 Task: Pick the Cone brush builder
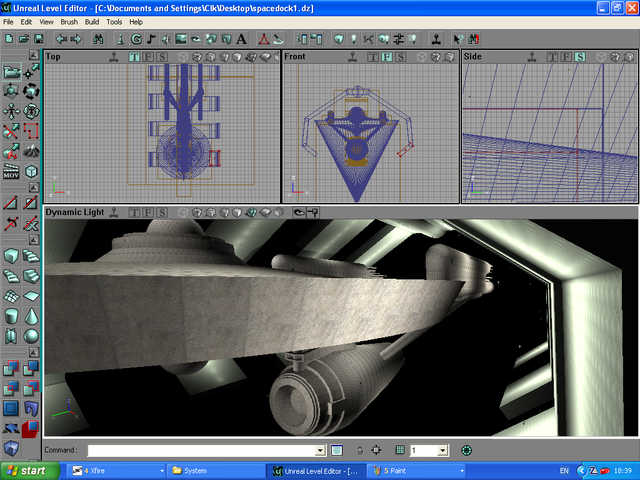coord(32,316)
